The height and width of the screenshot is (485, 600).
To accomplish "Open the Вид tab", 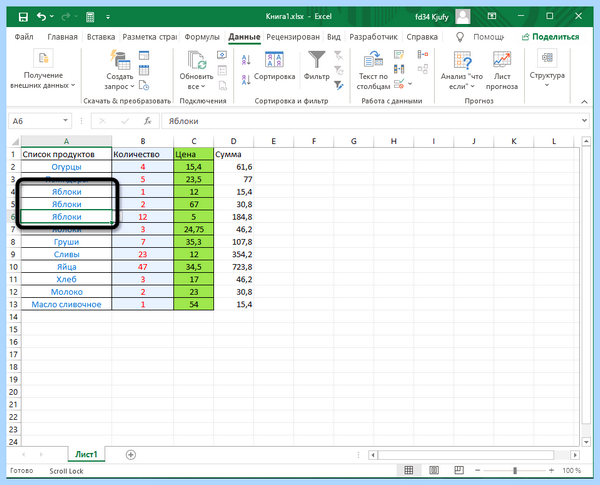I will [x=334, y=37].
